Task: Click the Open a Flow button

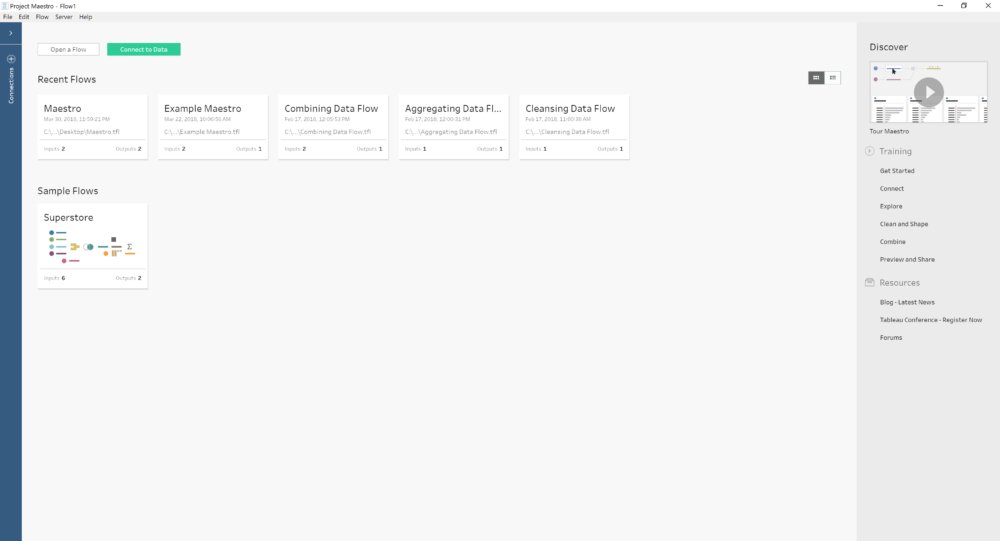Action: point(68,49)
